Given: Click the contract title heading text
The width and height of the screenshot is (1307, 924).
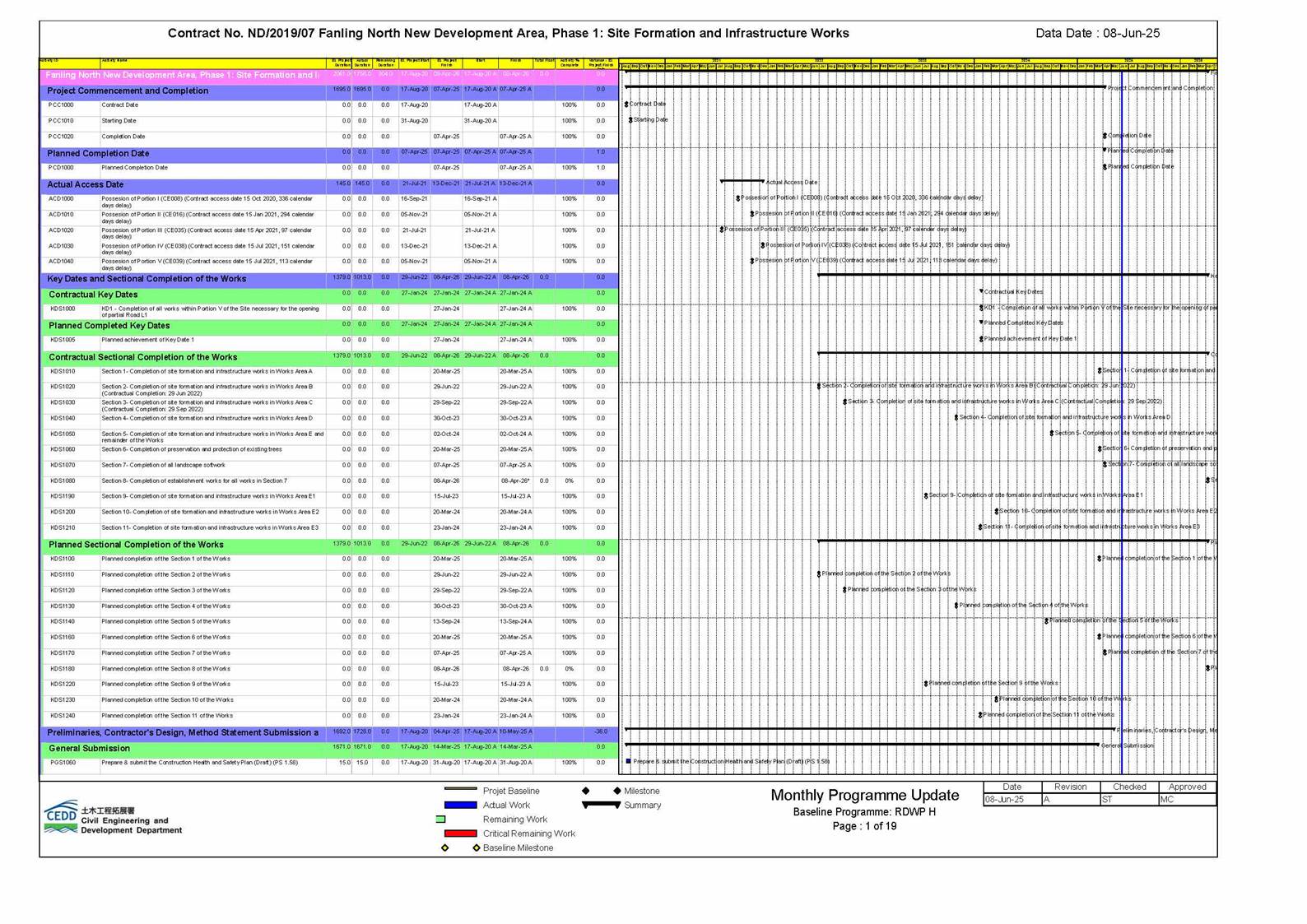Looking at the screenshot, I should tap(508, 34).
